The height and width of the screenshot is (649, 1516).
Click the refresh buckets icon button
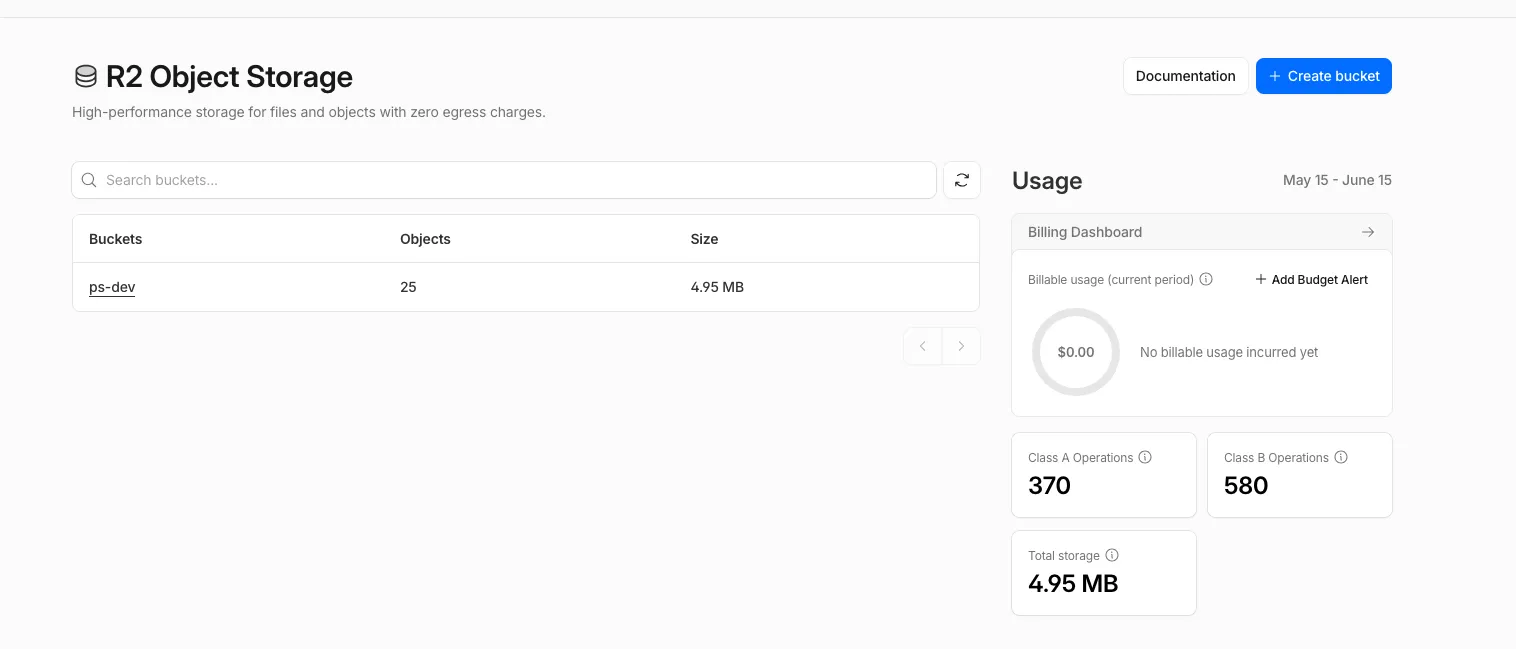pos(961,180)
